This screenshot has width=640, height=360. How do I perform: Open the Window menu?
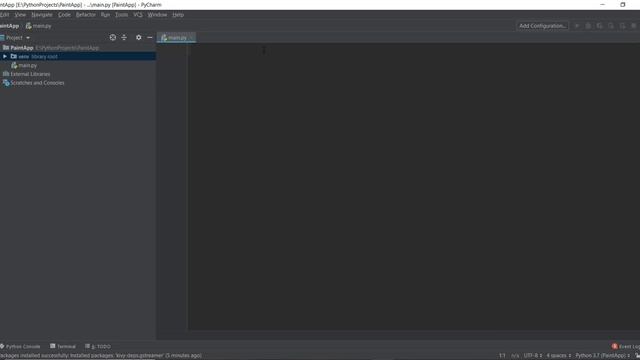[x=157, y=15]
